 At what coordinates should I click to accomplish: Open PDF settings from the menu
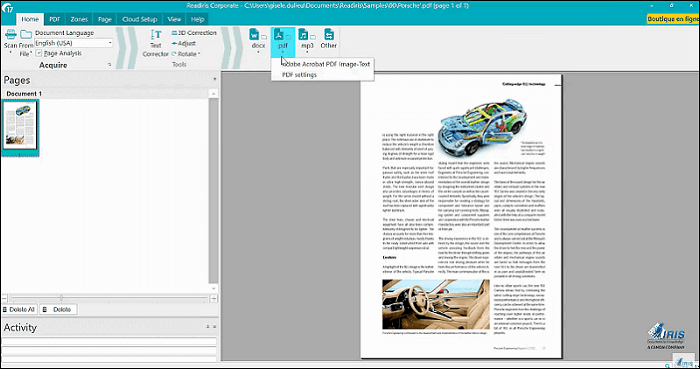point(299,75)
